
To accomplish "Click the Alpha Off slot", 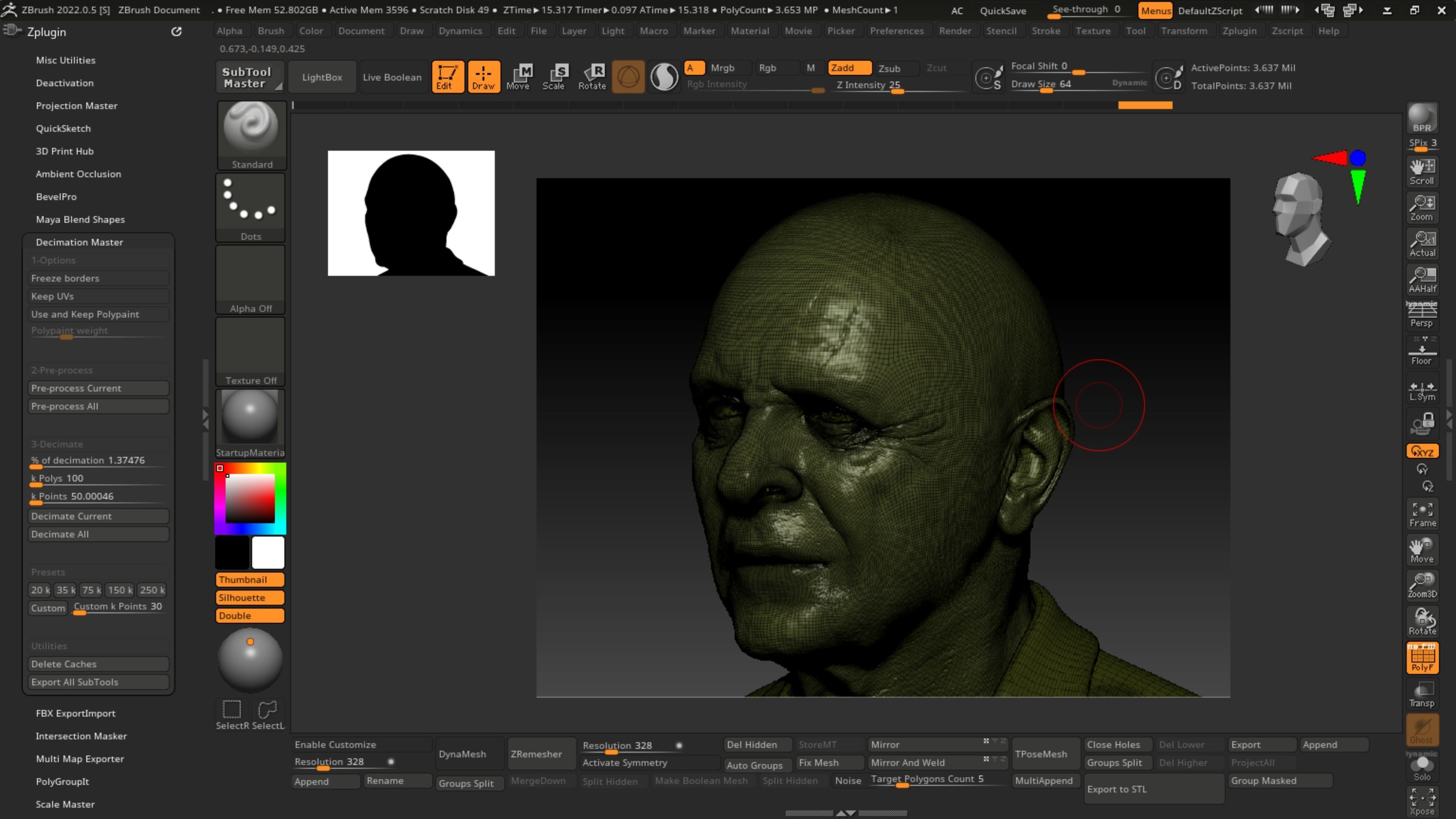I will coord(250,280).
